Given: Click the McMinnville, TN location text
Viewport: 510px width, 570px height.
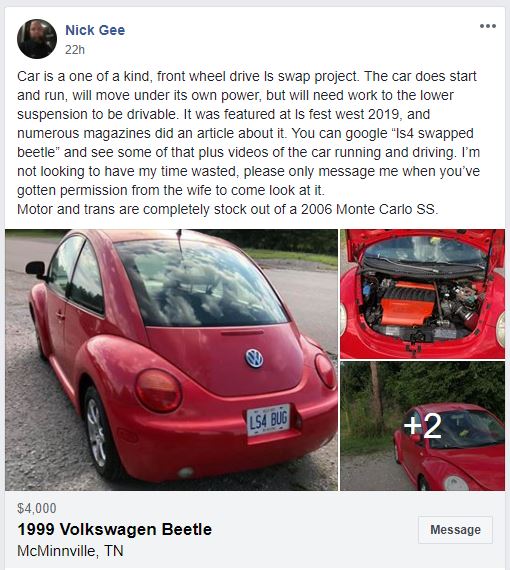Looking at the screenshot, I should coord(70,551).
